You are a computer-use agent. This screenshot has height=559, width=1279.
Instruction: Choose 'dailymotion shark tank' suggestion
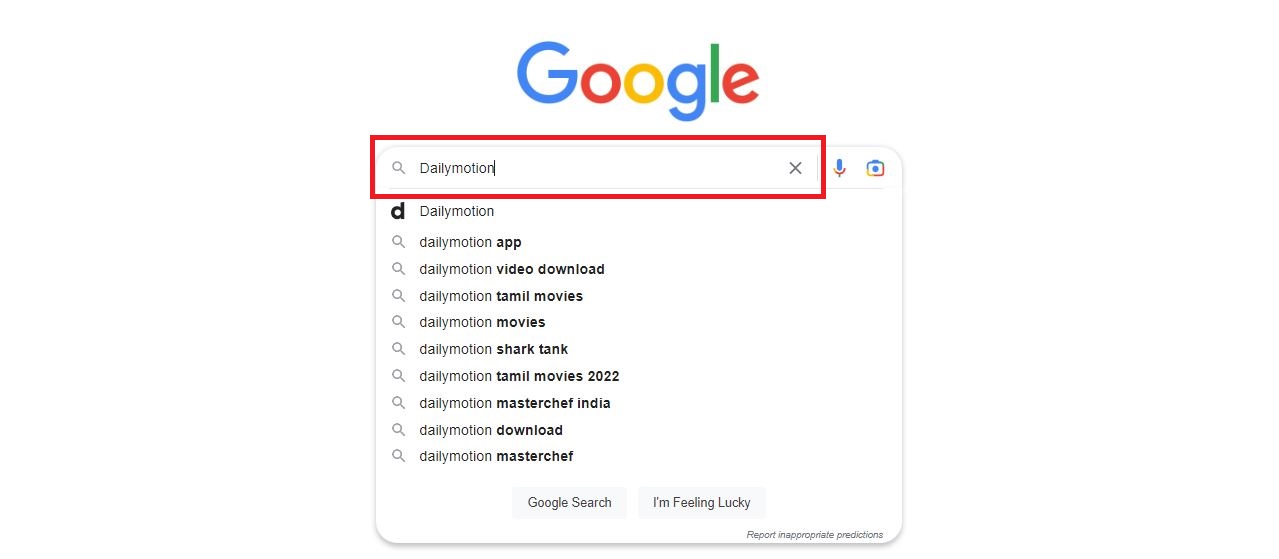493,349
